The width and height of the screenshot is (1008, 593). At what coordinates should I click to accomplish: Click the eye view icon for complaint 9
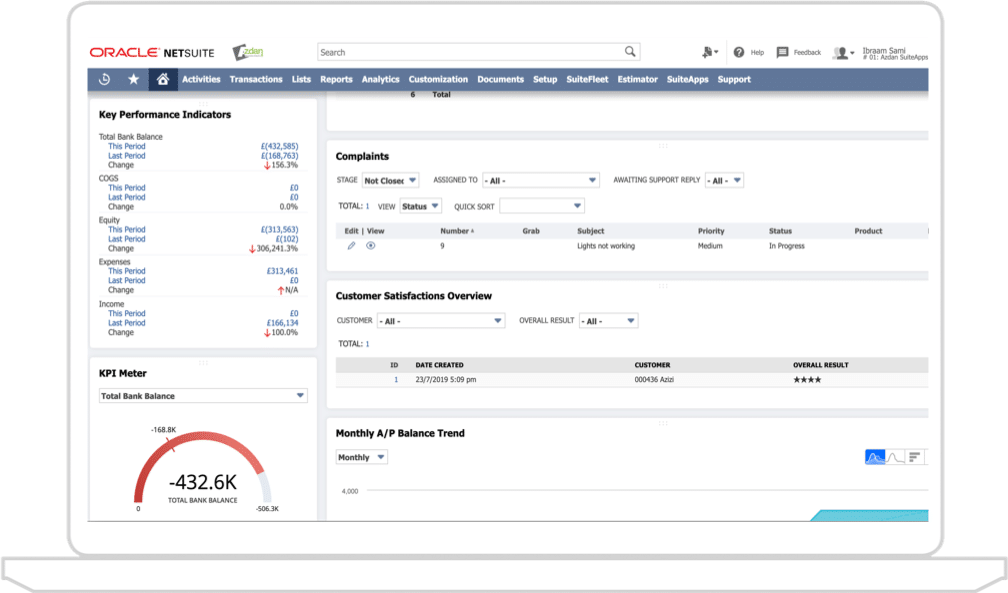pos(371,246)
